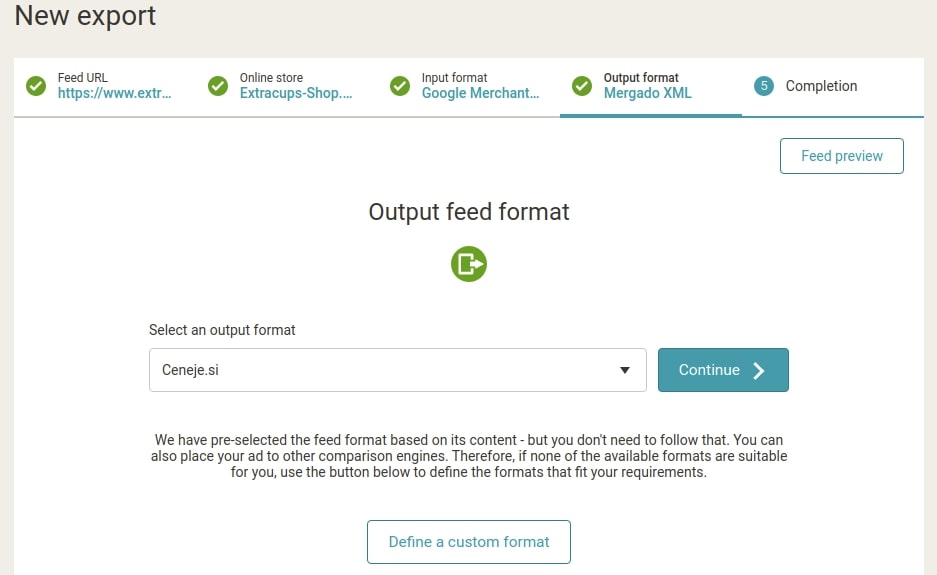The height and width of the screenshot is (575, 937).
Task: Click Define a custom format button
Action: coord(469,542)
